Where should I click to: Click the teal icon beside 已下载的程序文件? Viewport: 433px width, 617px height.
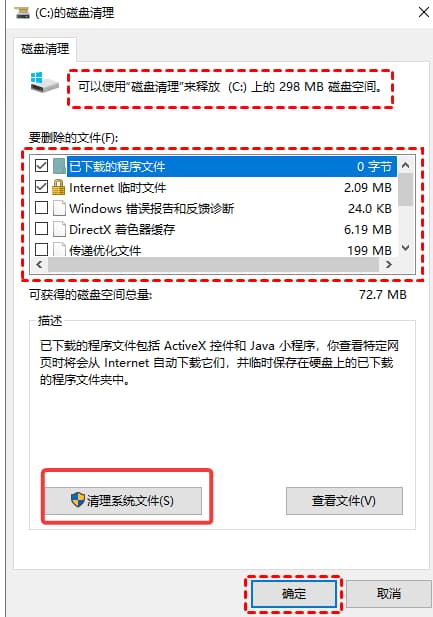point(59,166)
